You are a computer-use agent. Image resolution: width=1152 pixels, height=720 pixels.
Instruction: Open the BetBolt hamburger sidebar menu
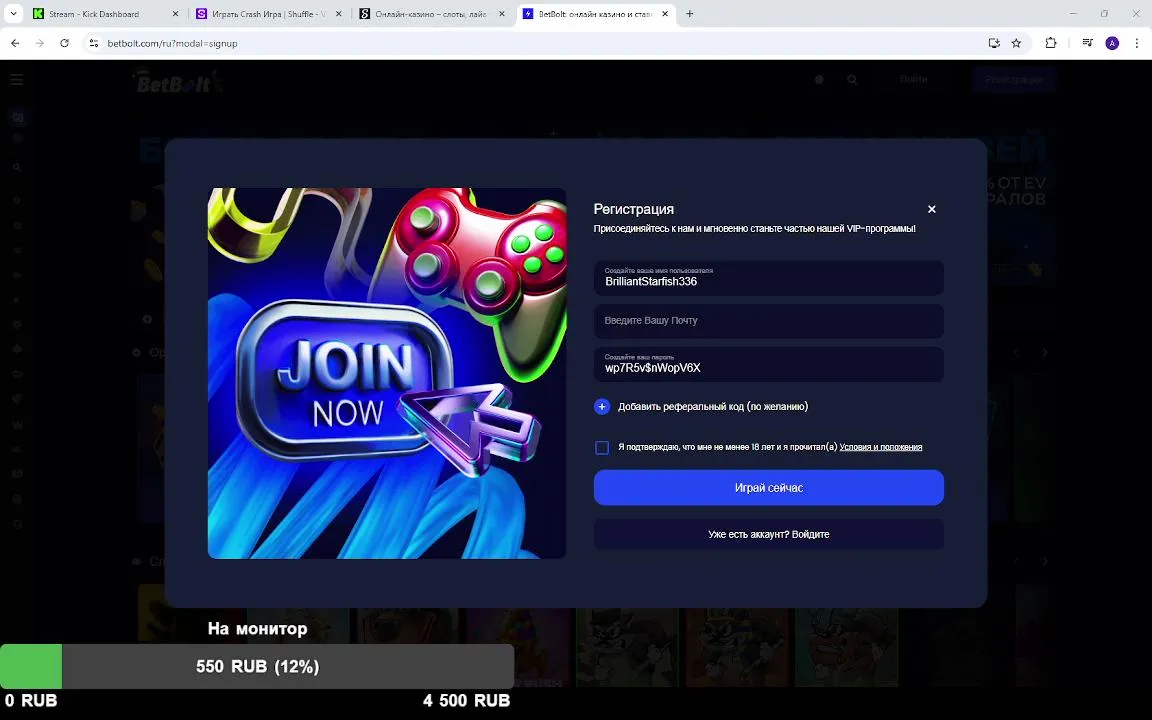[x=16, y=79]
